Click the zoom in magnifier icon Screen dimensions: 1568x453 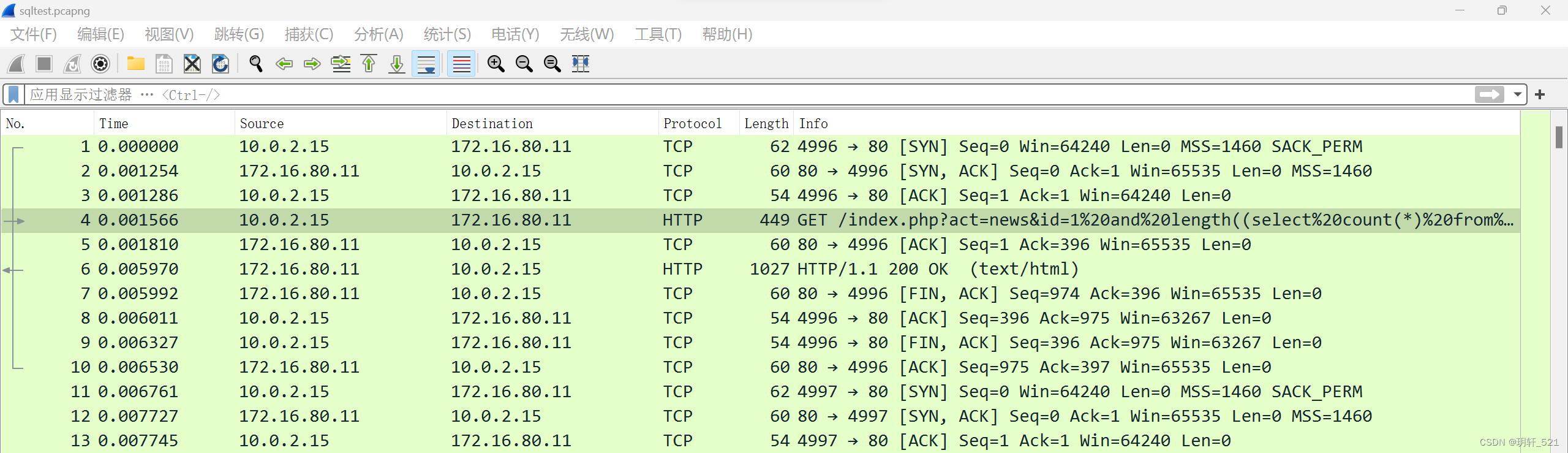[x=496, y=64]
